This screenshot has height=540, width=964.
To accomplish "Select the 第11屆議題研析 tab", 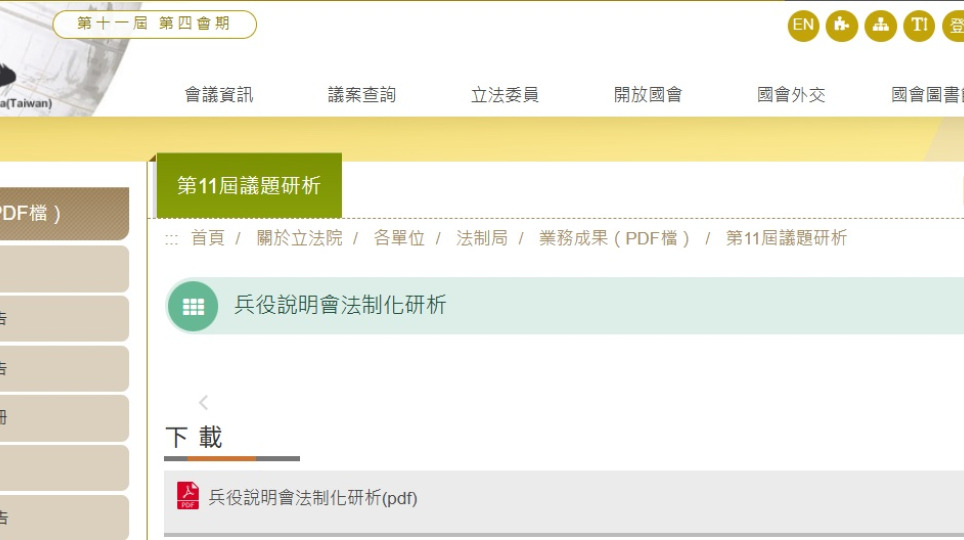I will point(249,186).
